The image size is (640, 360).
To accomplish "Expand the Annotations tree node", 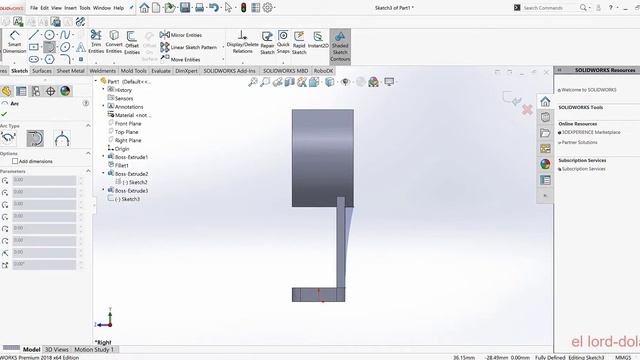I will click(104, 106).
